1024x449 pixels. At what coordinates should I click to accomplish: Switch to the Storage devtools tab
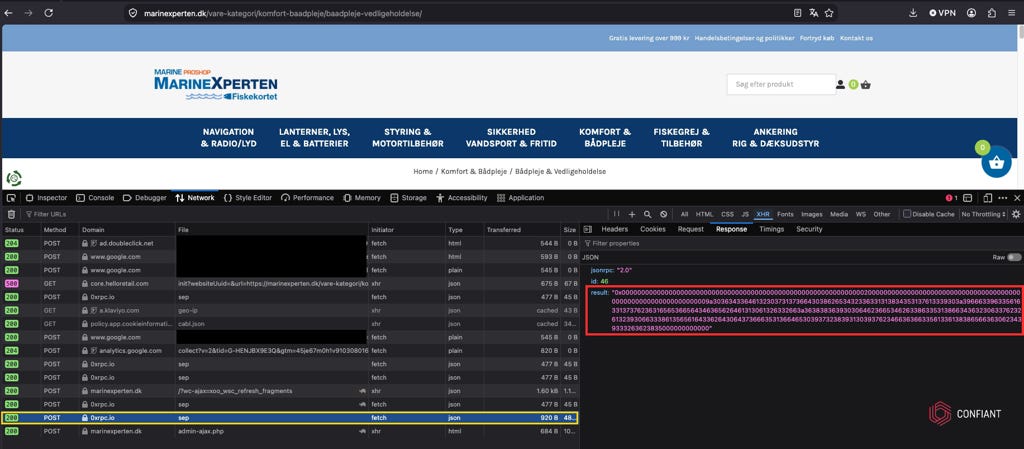coord(408,198)
